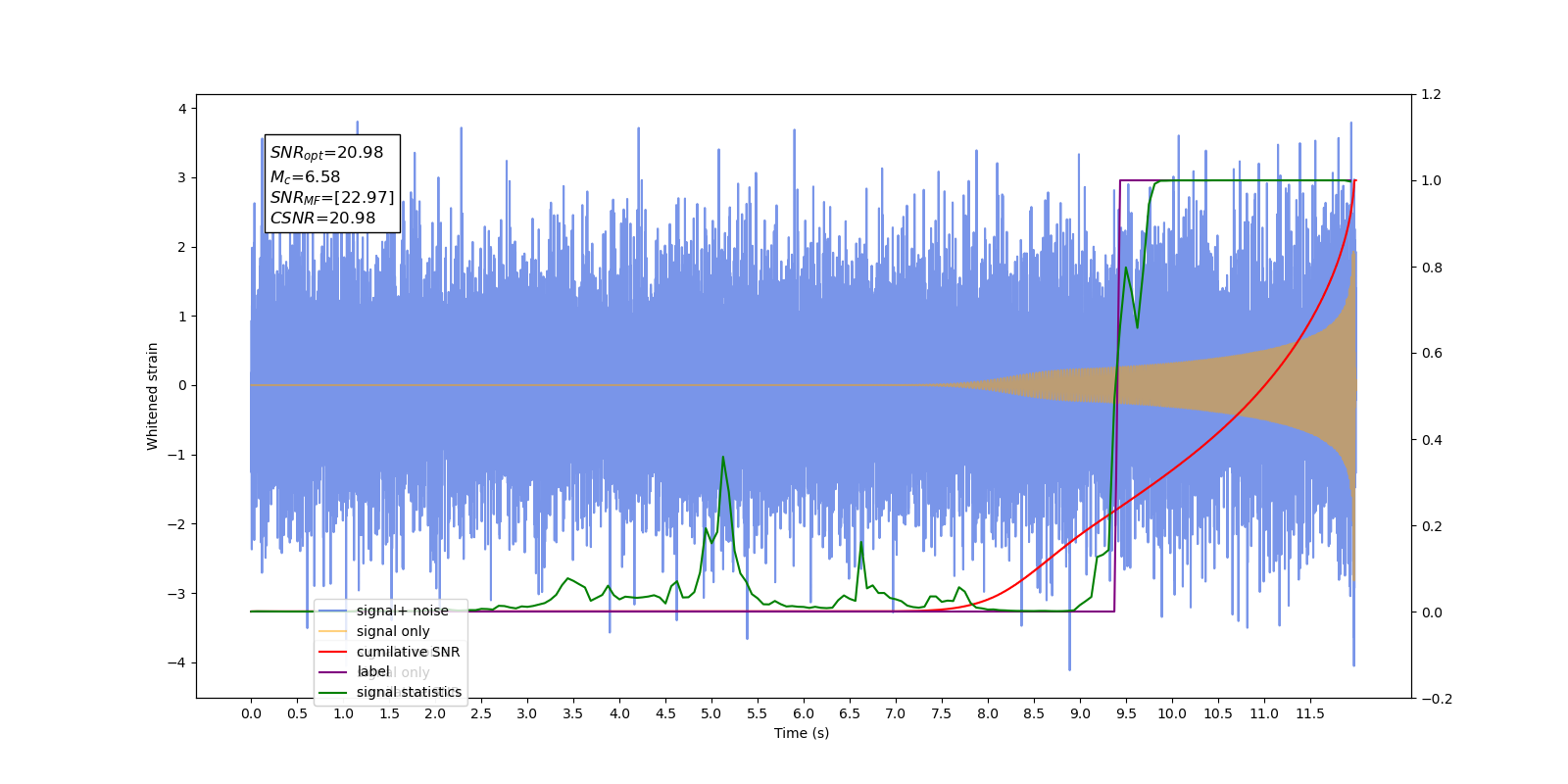The width and height of the screenshot is (1568, 784).
Task: Click the 1.5 x-axis tick label
Action: 389,713
